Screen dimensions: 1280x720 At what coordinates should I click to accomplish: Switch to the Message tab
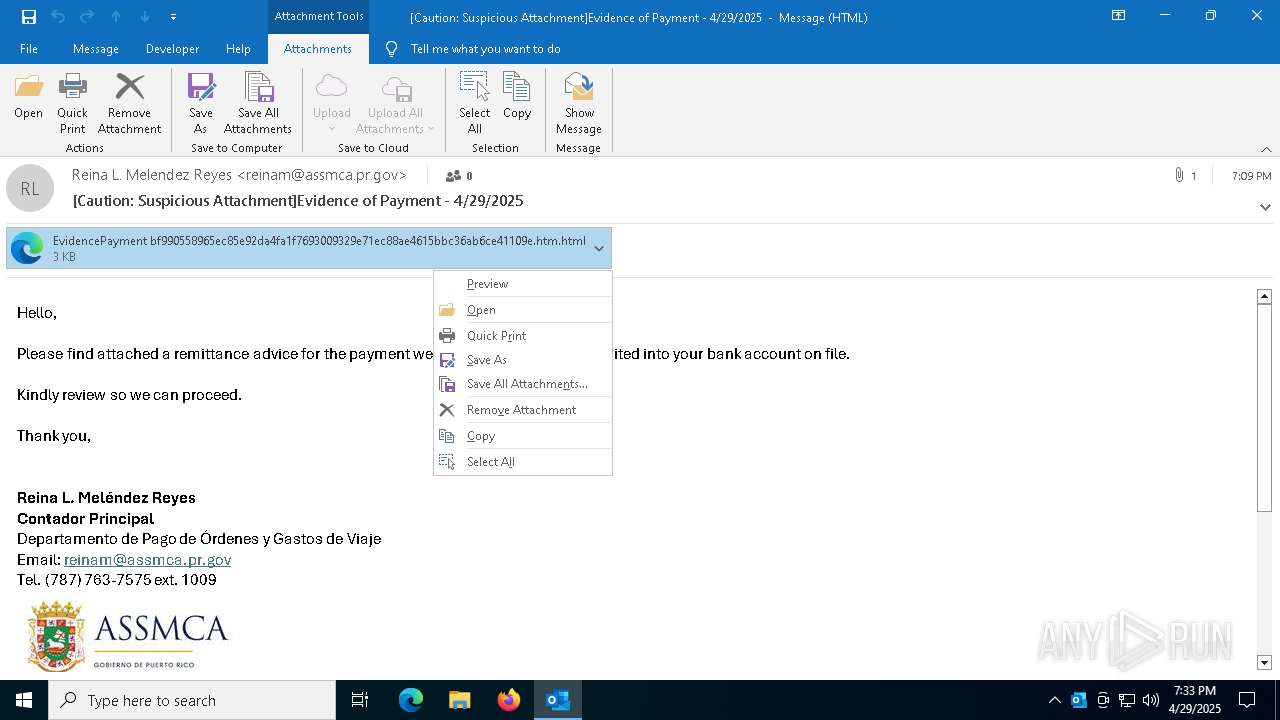click(96, 49)
